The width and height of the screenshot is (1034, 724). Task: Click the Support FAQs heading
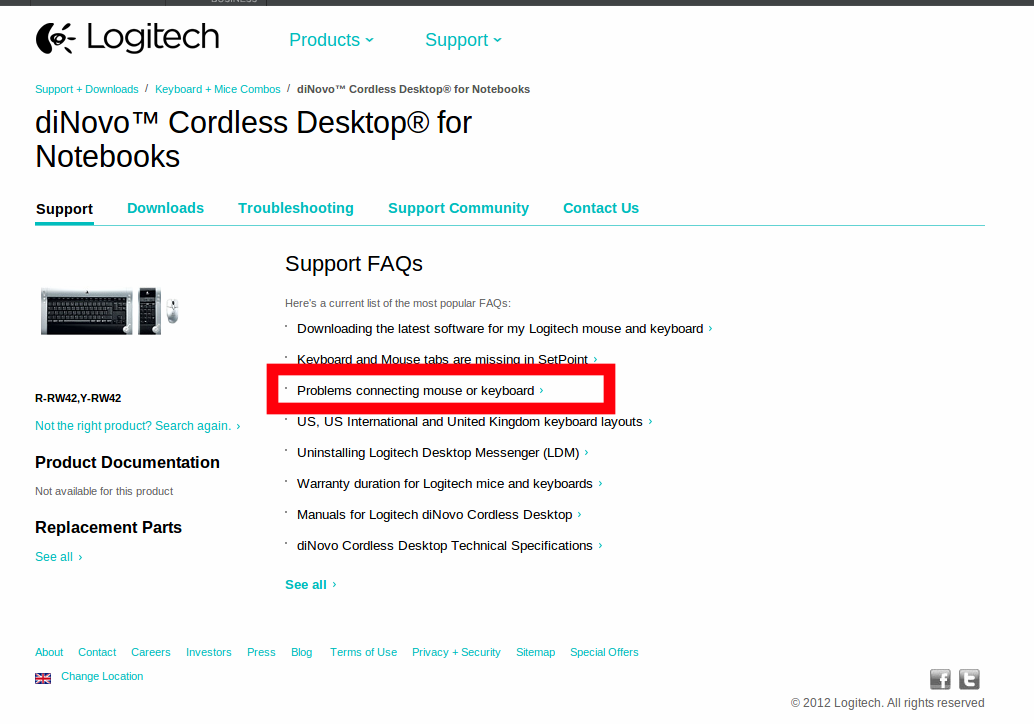(x=353, y=264)
